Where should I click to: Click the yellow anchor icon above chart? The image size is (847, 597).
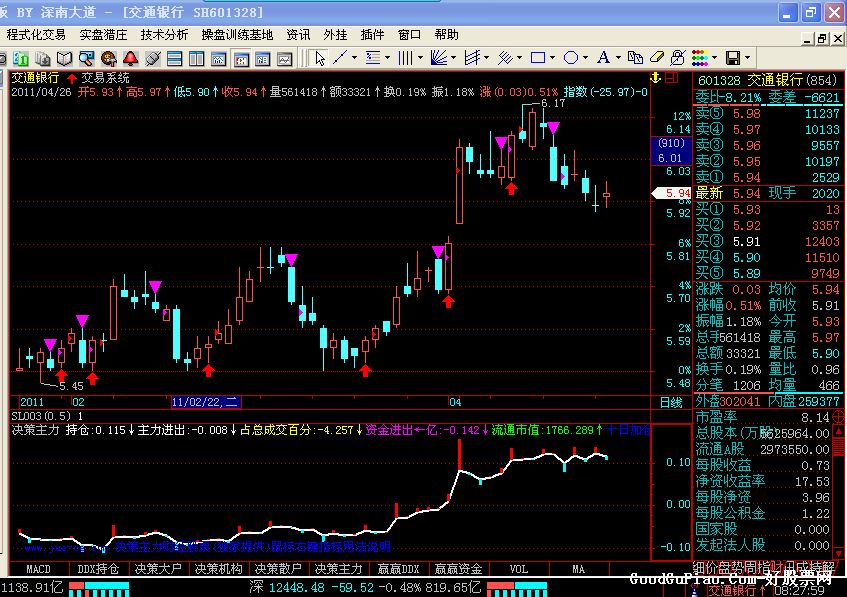[654, 76]
